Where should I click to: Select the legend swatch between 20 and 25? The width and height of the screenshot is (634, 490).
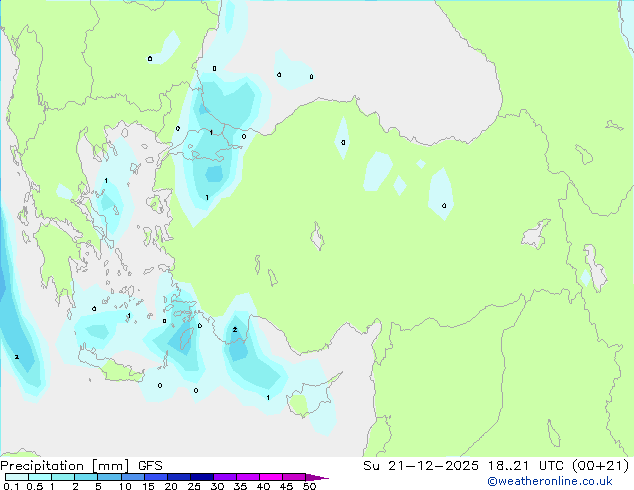click(x=178, y=477)
